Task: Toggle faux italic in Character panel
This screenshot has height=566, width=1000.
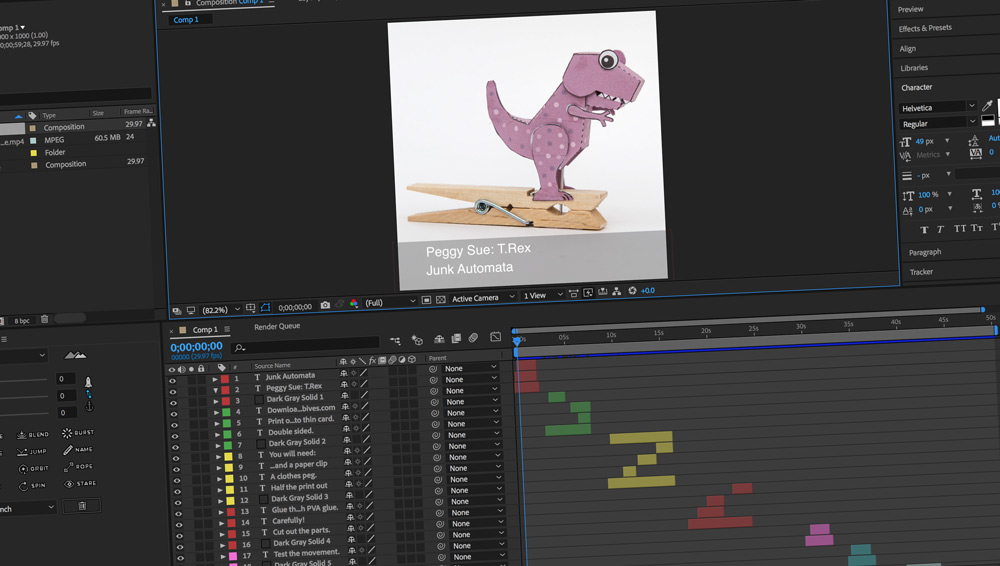Action: (x=940, y=229)
